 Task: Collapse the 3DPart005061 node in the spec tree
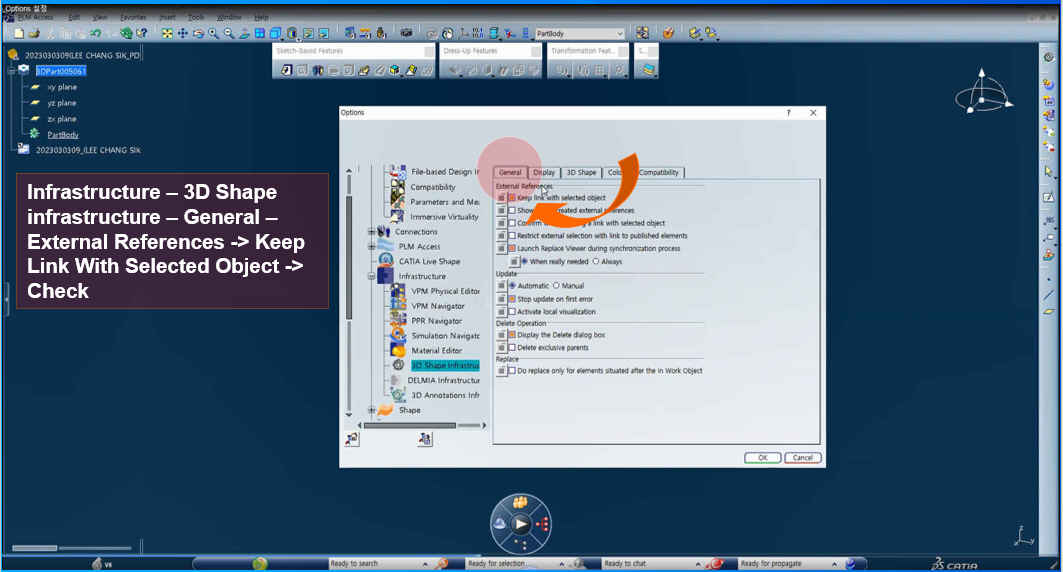pyautogui.click(x=12, y=70)
